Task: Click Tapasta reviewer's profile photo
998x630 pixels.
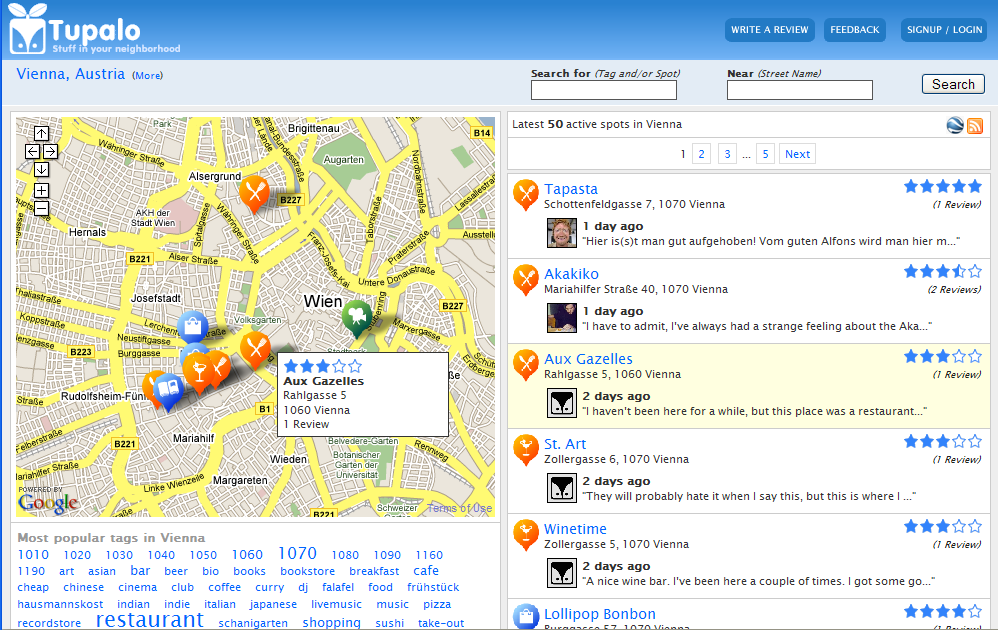Action: click(562, 233)
